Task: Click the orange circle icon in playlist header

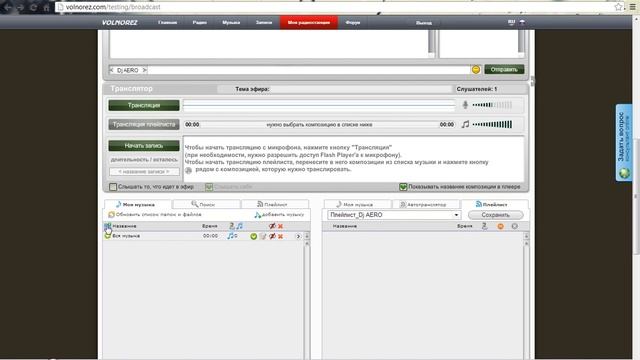Action: pyautogui.click(x=500, y=226)
